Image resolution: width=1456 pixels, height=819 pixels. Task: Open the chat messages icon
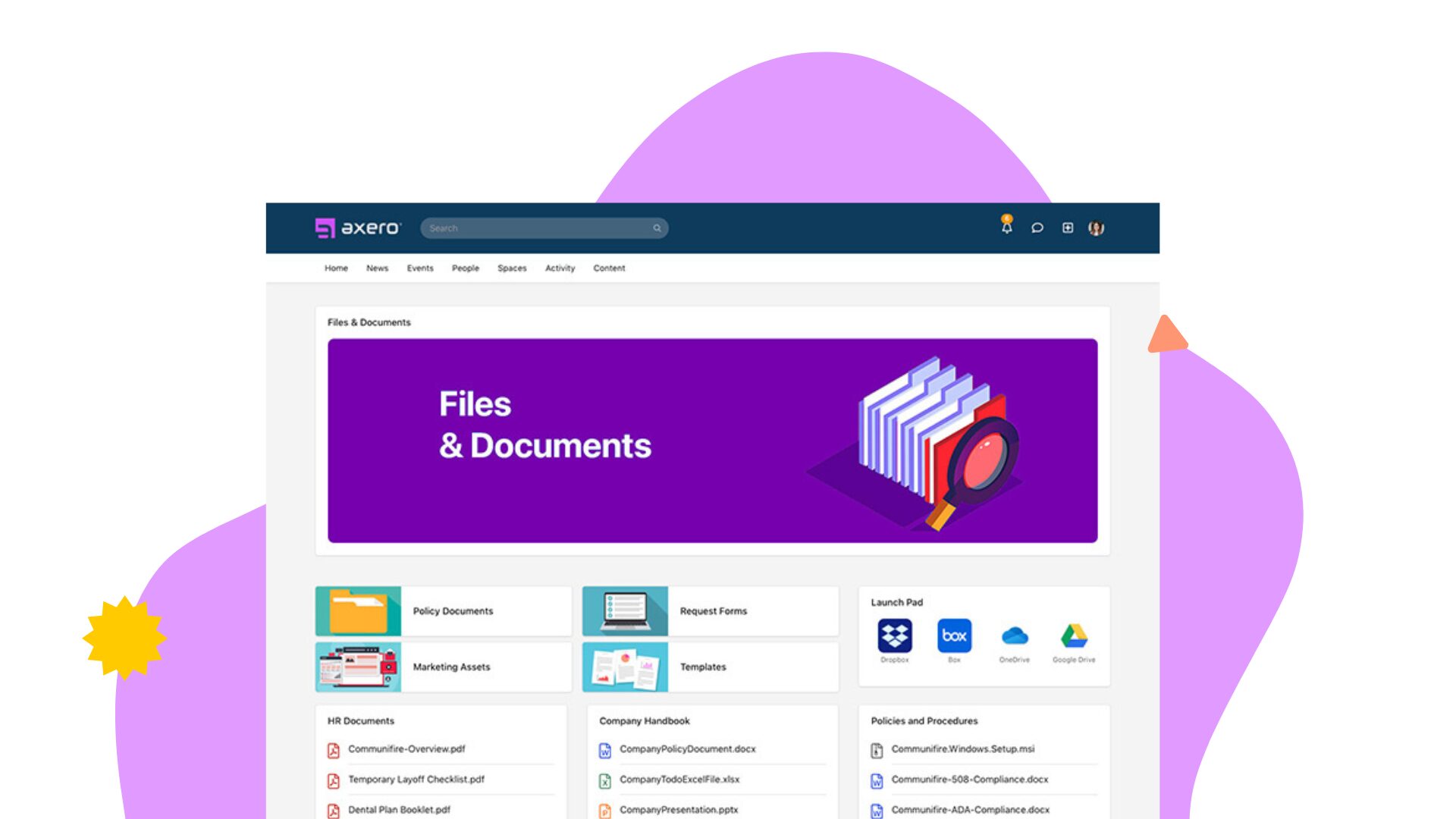pos(1037,228)
